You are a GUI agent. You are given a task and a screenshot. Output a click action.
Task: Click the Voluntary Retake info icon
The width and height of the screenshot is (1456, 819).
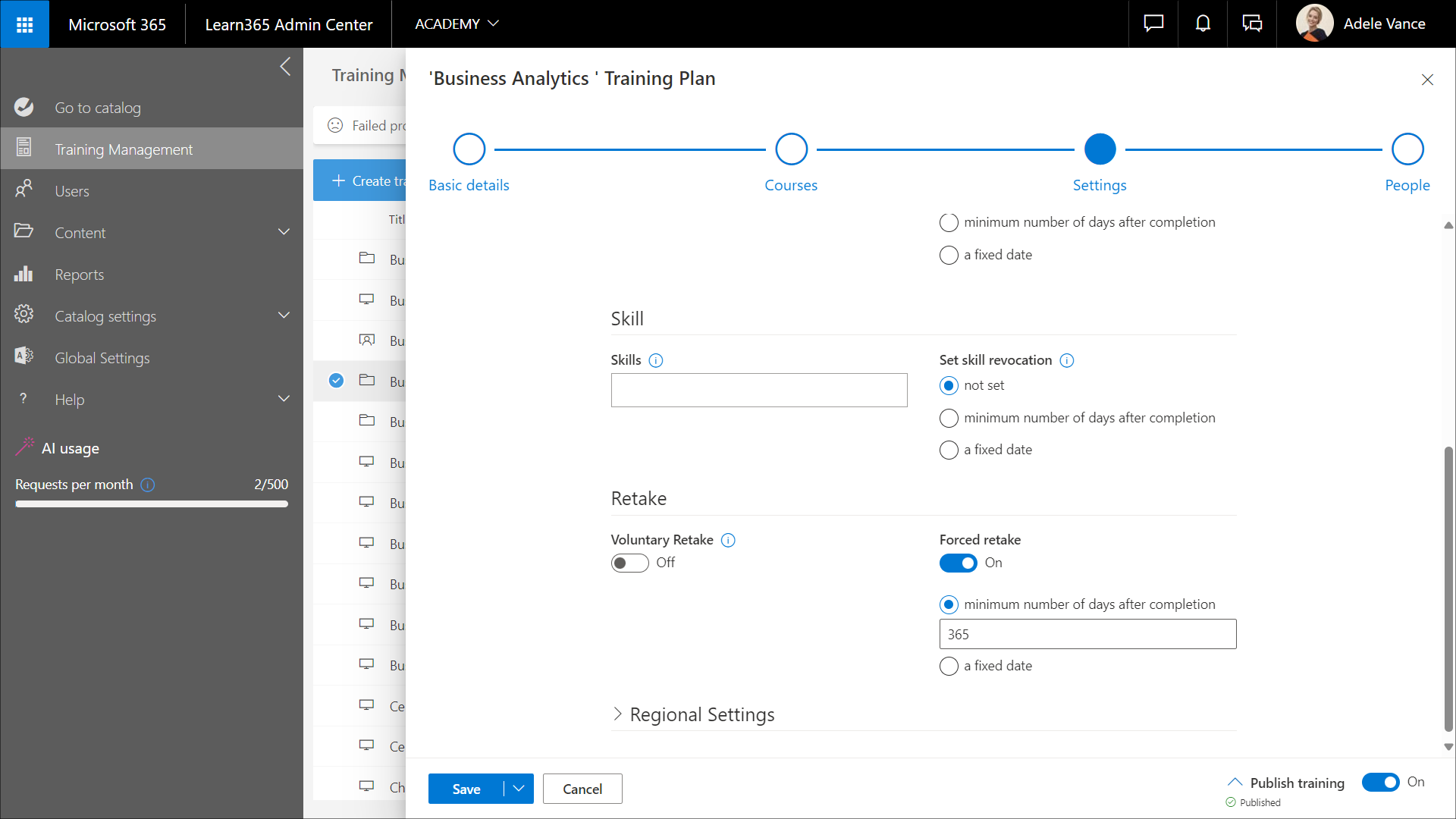[x=728, y=541]
